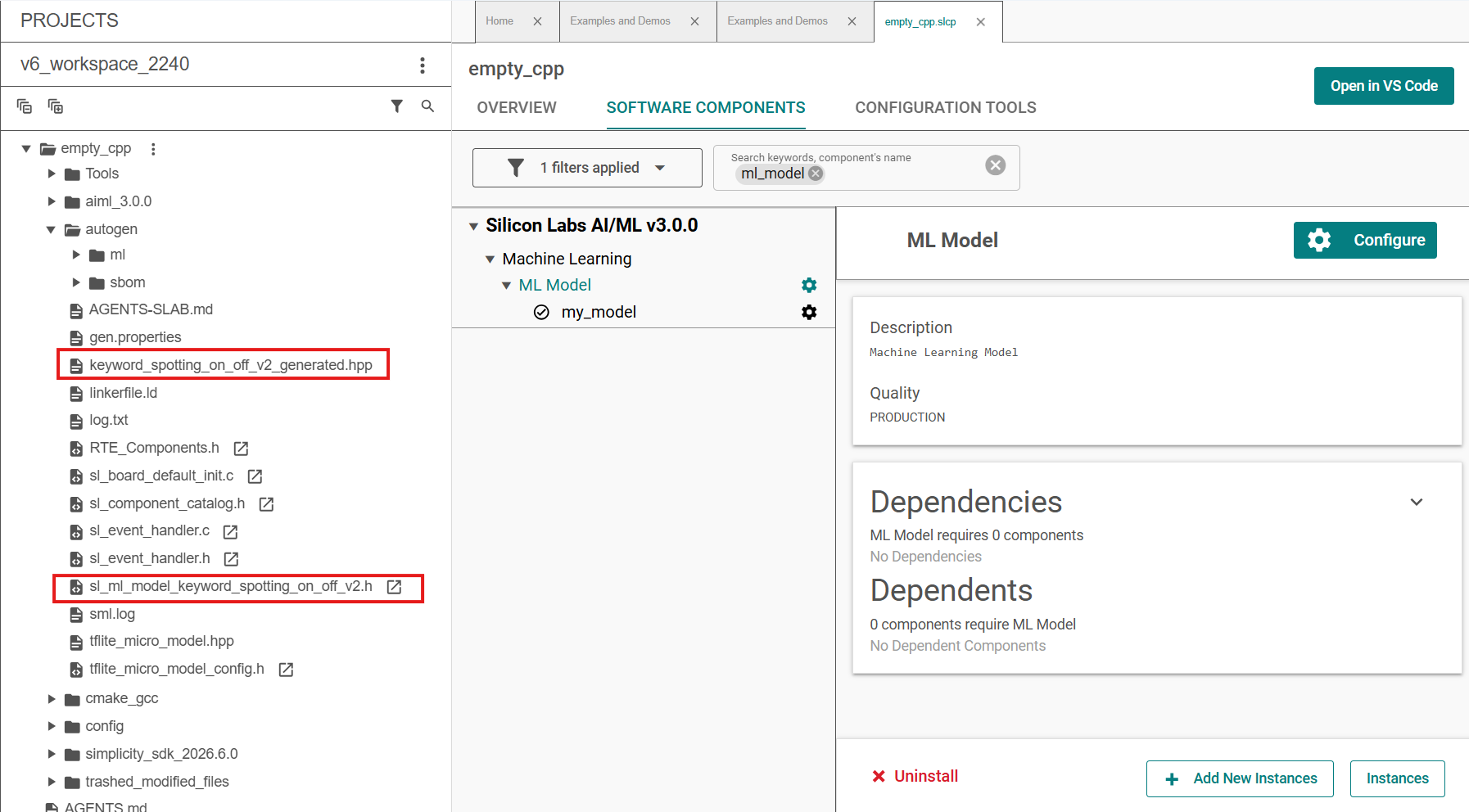Viewport: 1469px width, 812px height.
Task: Open the project filter funnel icon
Action: click(397, 106)
